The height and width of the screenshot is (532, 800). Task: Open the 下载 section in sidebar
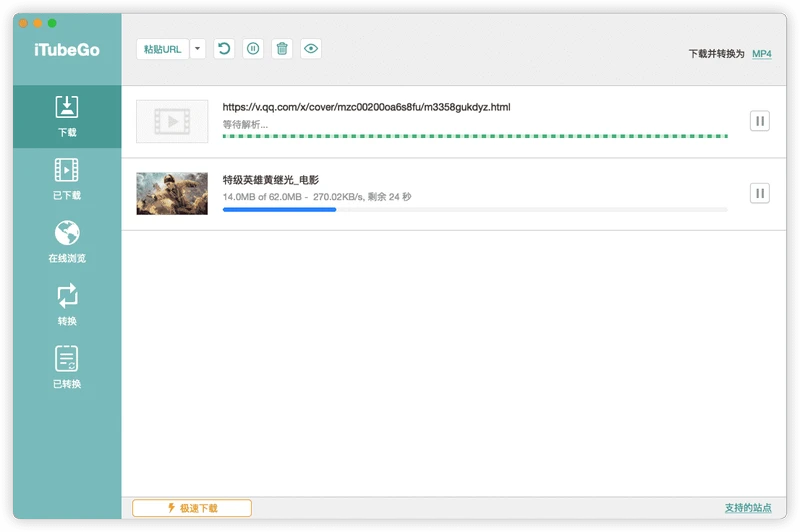click(67, 117)
